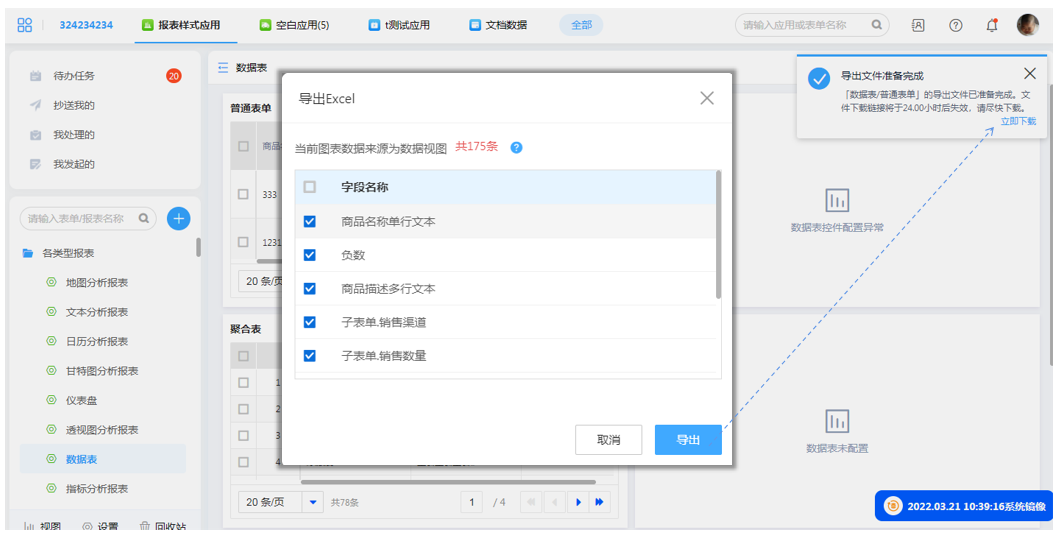The height and width of the screenshot is (537, 1058).
Task: Open the 文档数据 tab
Action: [498, 25]
